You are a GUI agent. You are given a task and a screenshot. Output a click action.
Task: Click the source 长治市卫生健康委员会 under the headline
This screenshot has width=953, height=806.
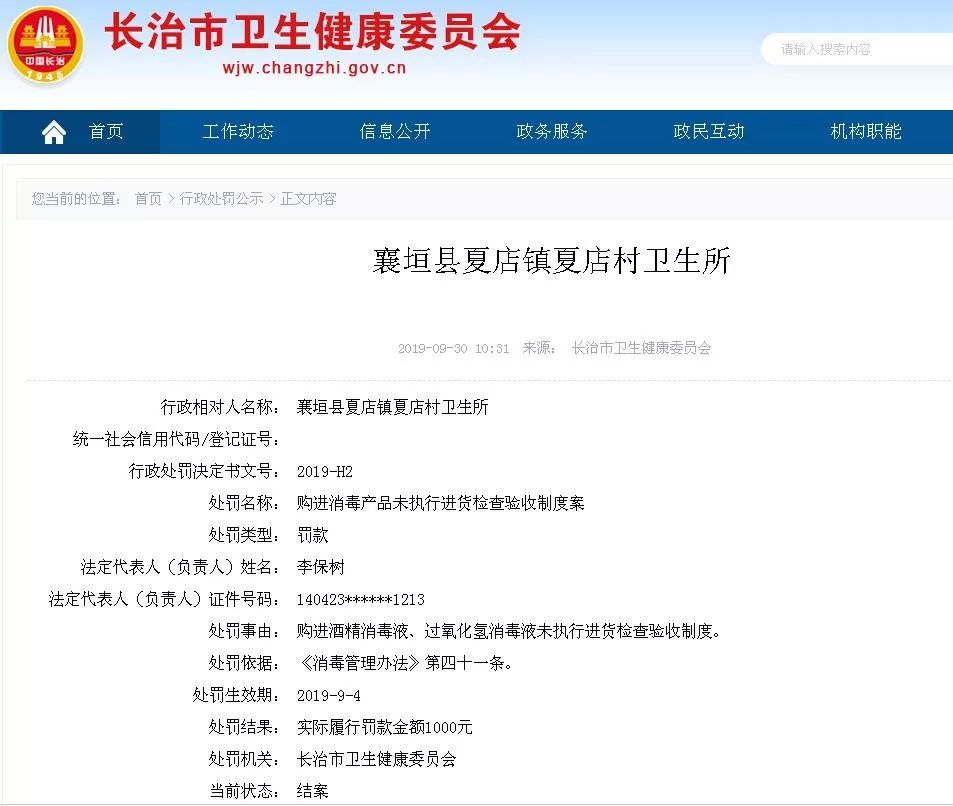(x=641, y=348)
